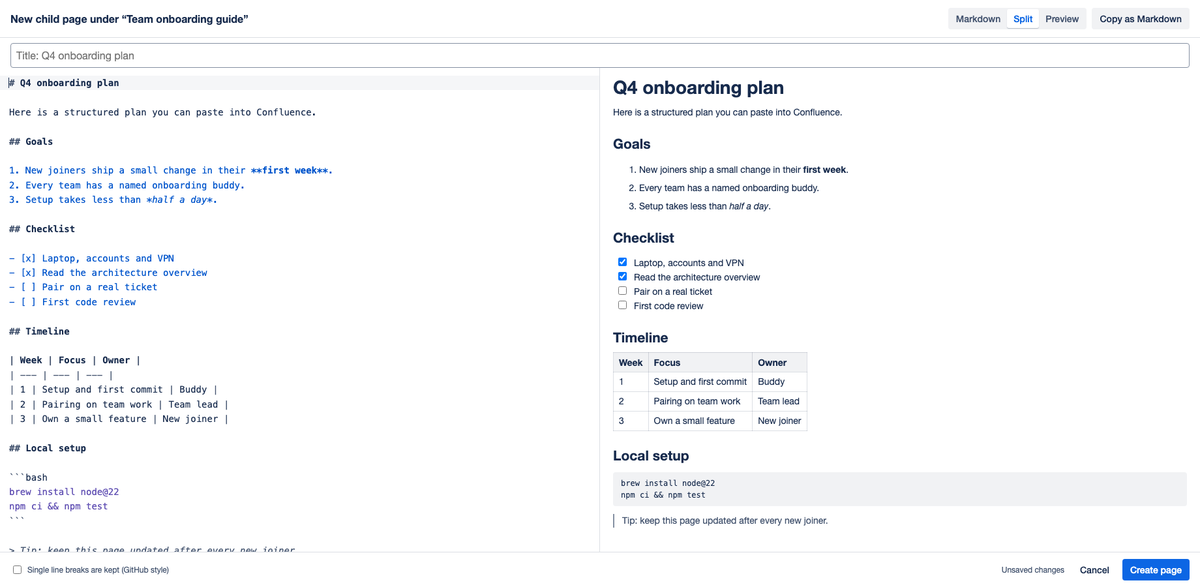Image resolution: width=1200 pixels, height=587 pixels.
Task: Click 'brew install node@22' in the editor
Action: click(64, 492)
